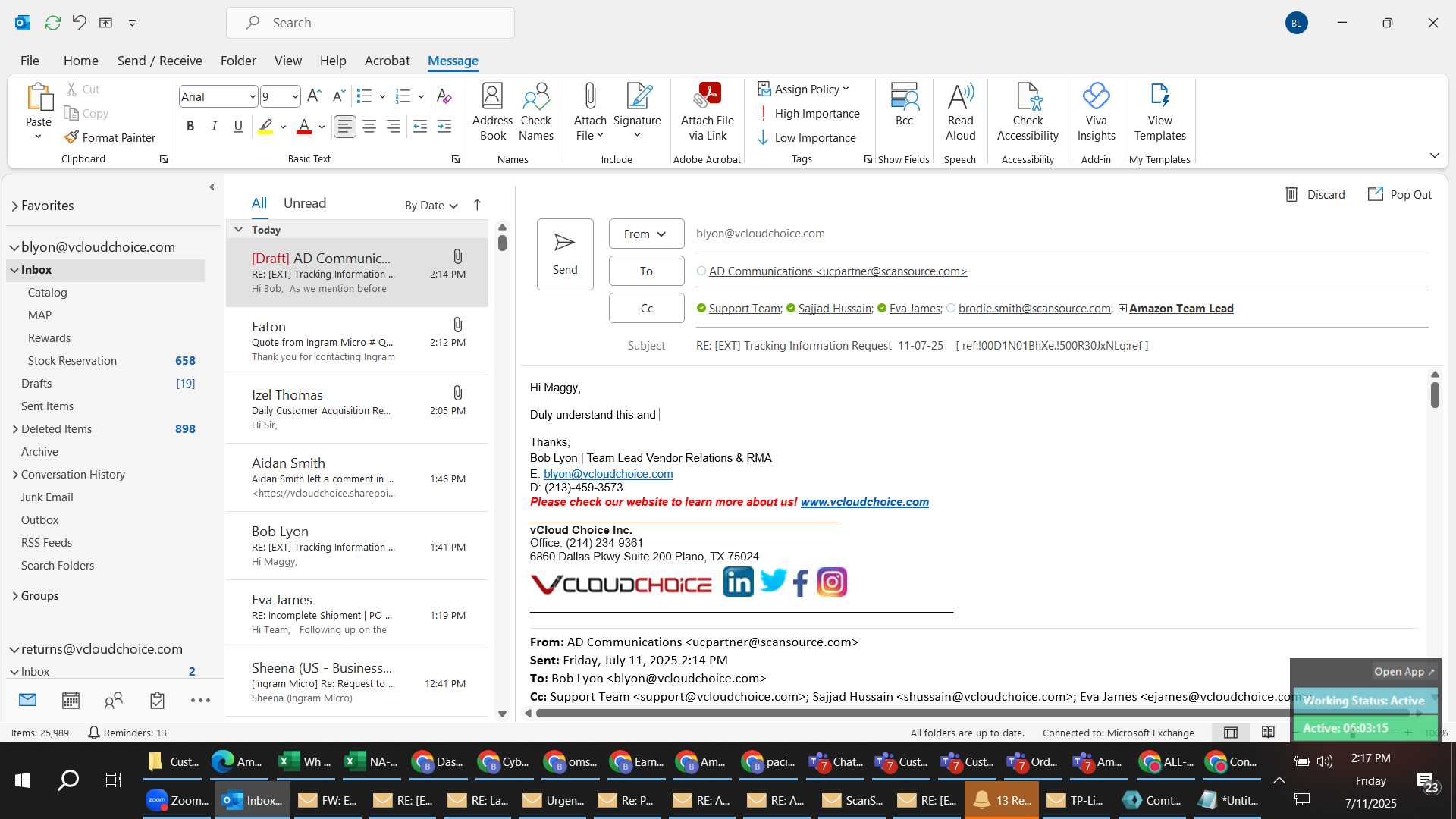
Task: Click View Templates
Action: pos(1159,111)
